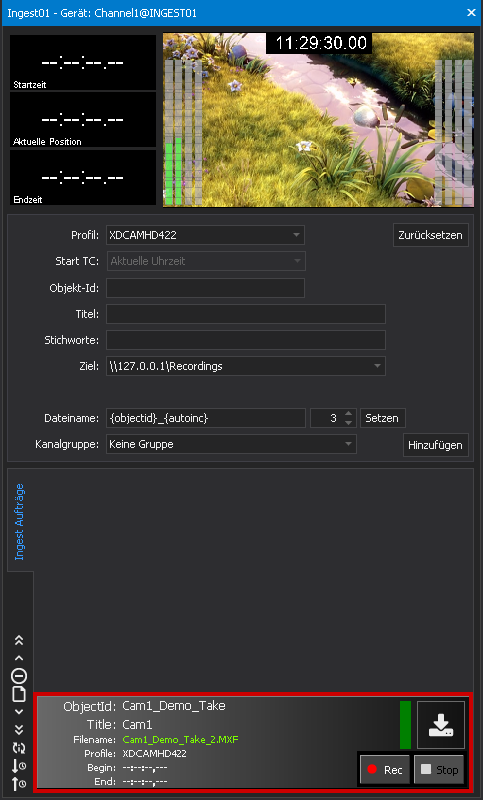Image resolution: width=483 pixels, height=800 pixels.
Task: Click the job Profile value XDCAMHD422
Action: (x=155, y=754)
